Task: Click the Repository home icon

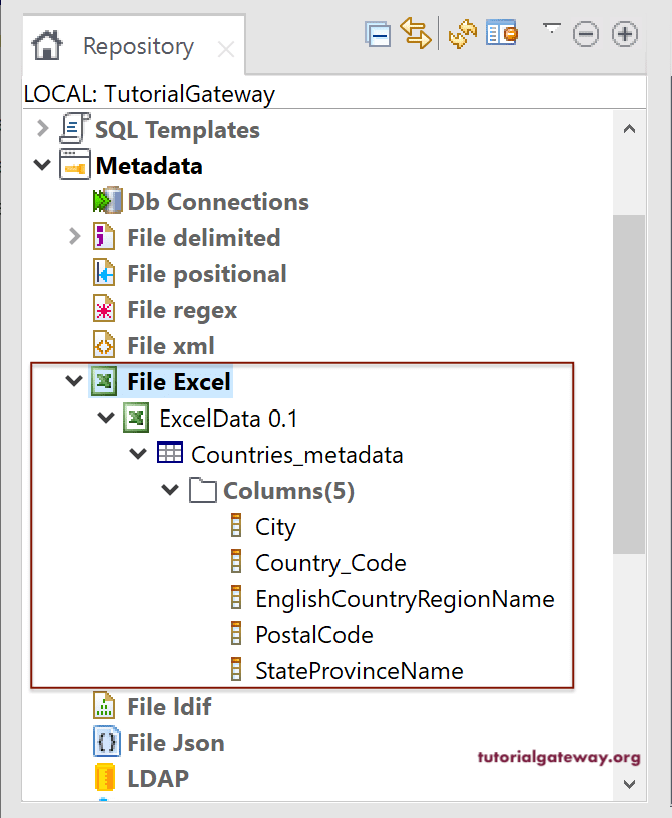Action: tap(47, 45)
